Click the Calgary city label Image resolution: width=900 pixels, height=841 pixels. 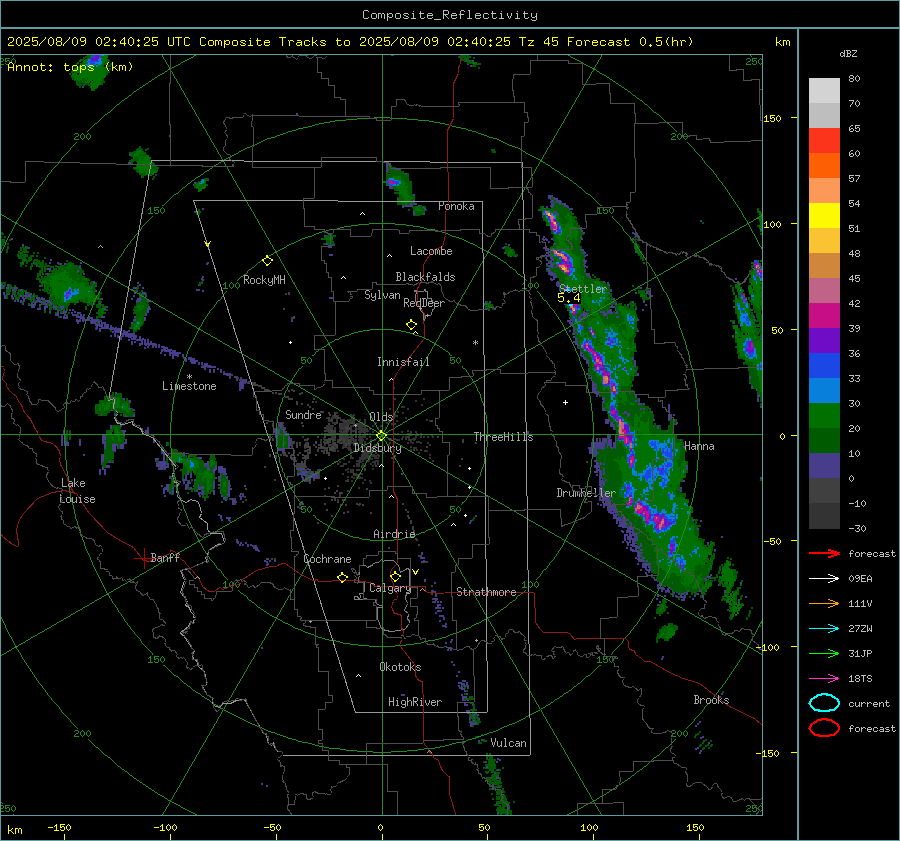click(x=390, y=588)
